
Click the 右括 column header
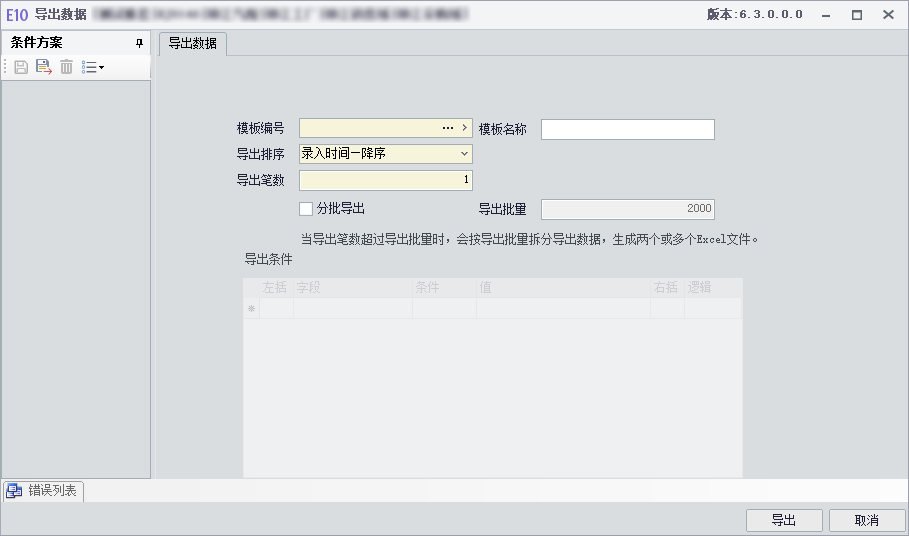(x=667, y=287)
